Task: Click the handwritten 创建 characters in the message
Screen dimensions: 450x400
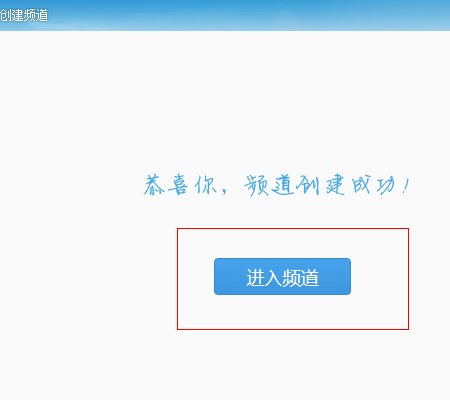Action: click(320, 184)
